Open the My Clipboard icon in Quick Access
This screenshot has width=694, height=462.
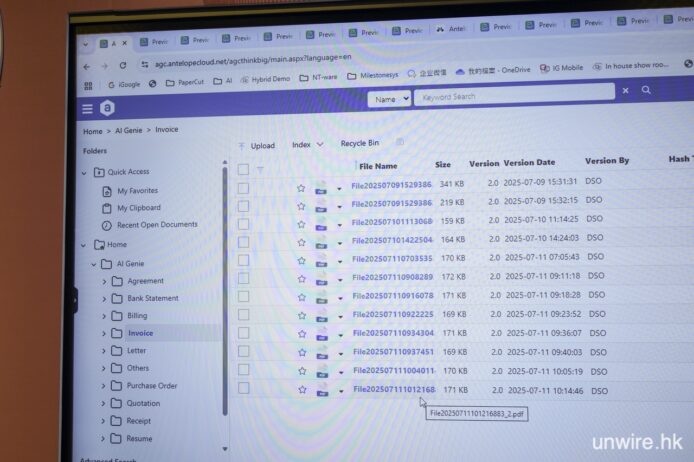click(x=107, y=208)
